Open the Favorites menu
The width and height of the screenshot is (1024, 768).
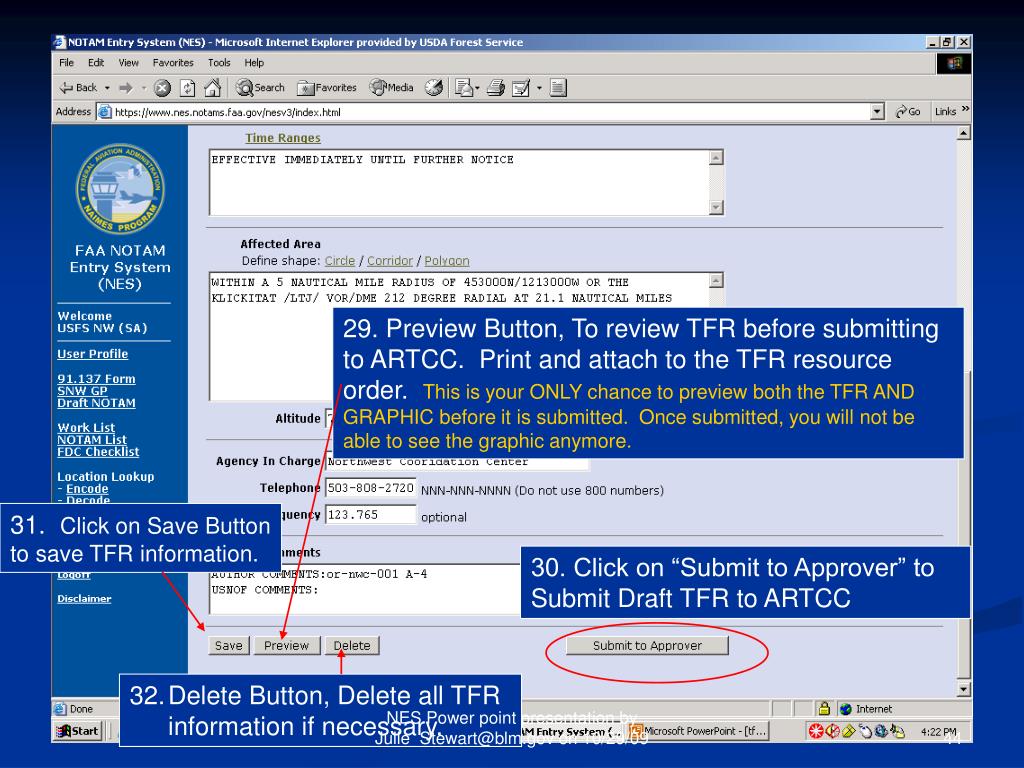point(173,63)
